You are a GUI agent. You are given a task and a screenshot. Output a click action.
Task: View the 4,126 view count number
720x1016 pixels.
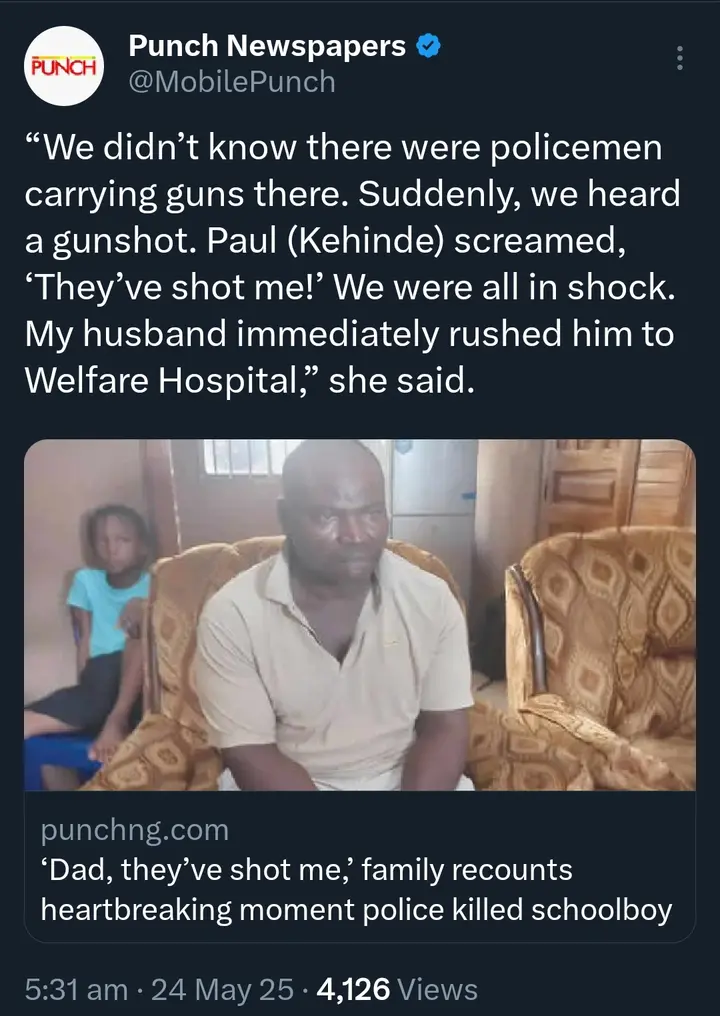(x=354, y=989)
